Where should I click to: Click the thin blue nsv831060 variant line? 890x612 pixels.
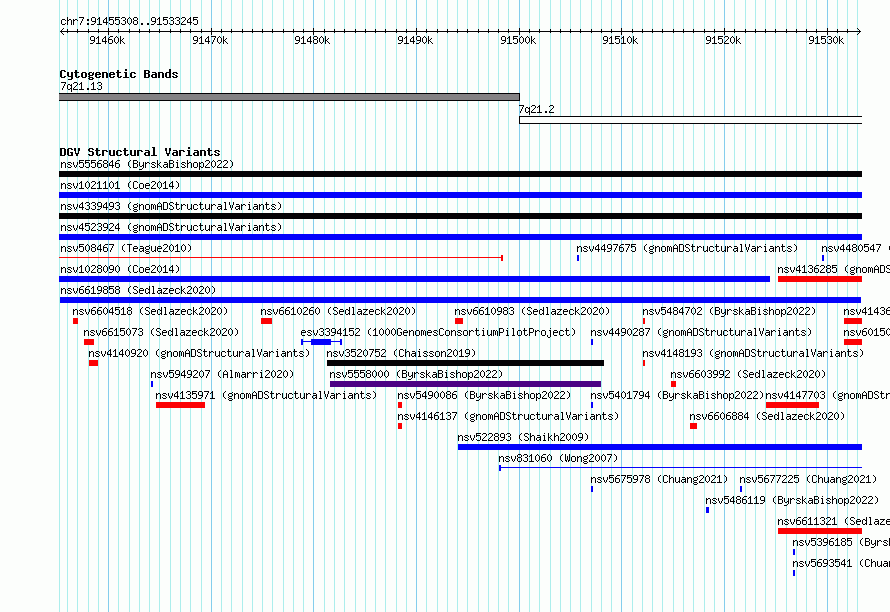point(681,468)
